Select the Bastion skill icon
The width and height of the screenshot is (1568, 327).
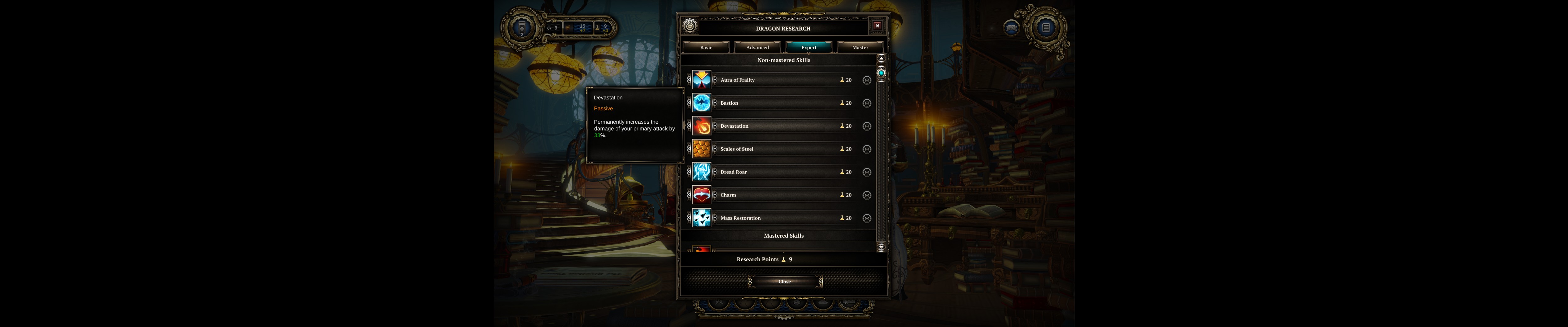[x=701, y=103]
